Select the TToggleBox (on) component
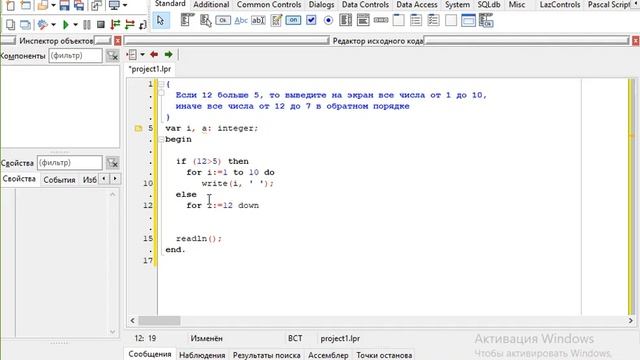 pos(293,20)
